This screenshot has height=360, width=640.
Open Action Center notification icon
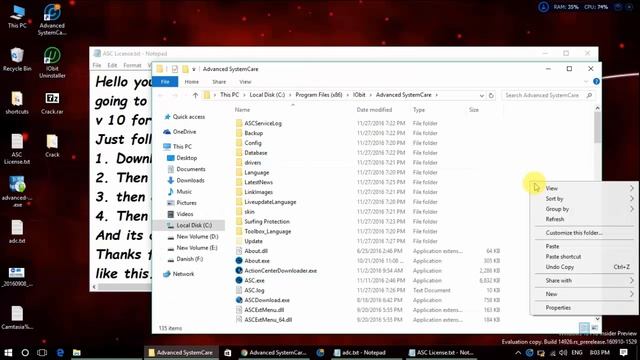pyautogui.click(x=624, y=352)
